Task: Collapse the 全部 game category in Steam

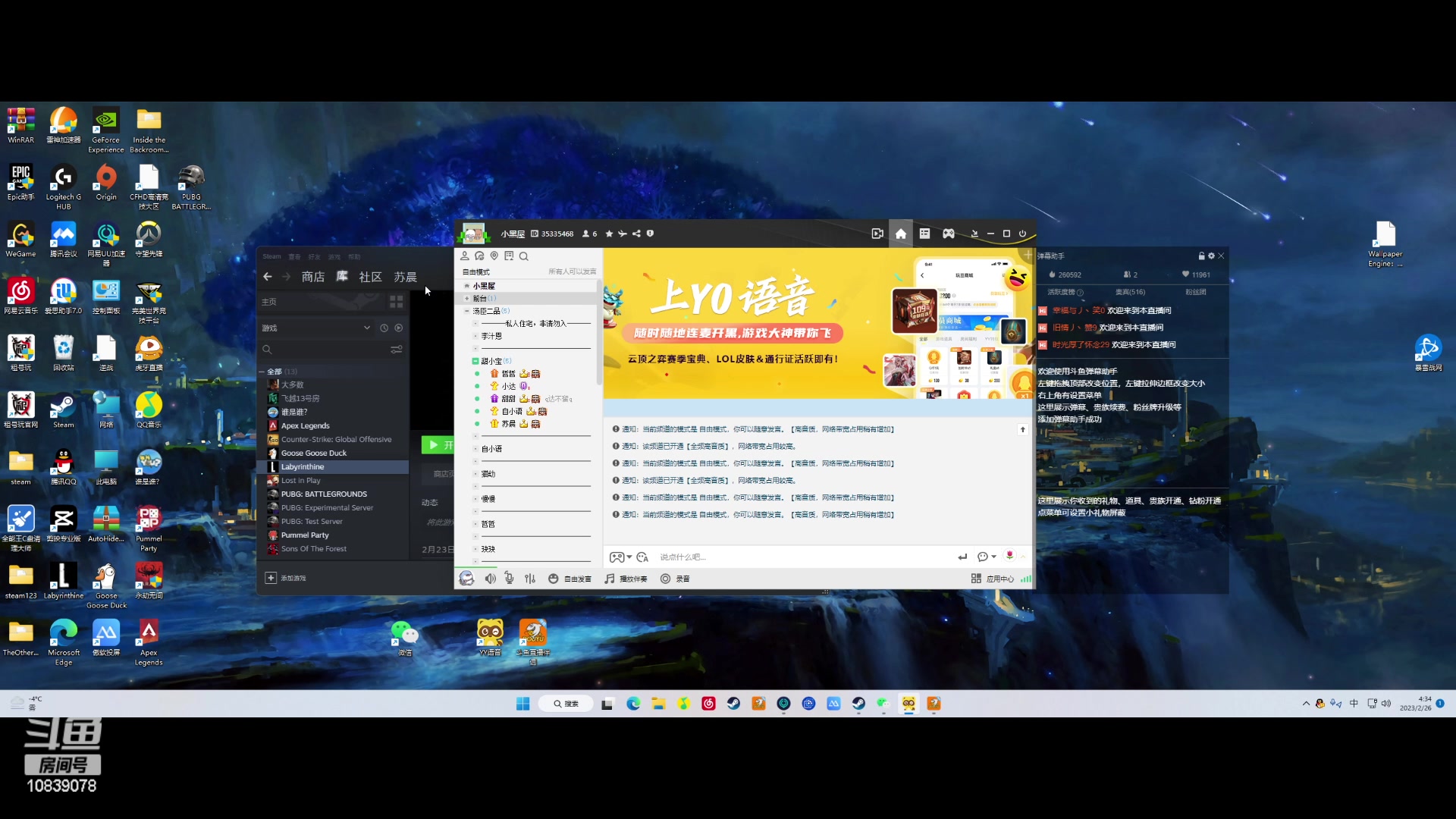Action: point(262,372)
